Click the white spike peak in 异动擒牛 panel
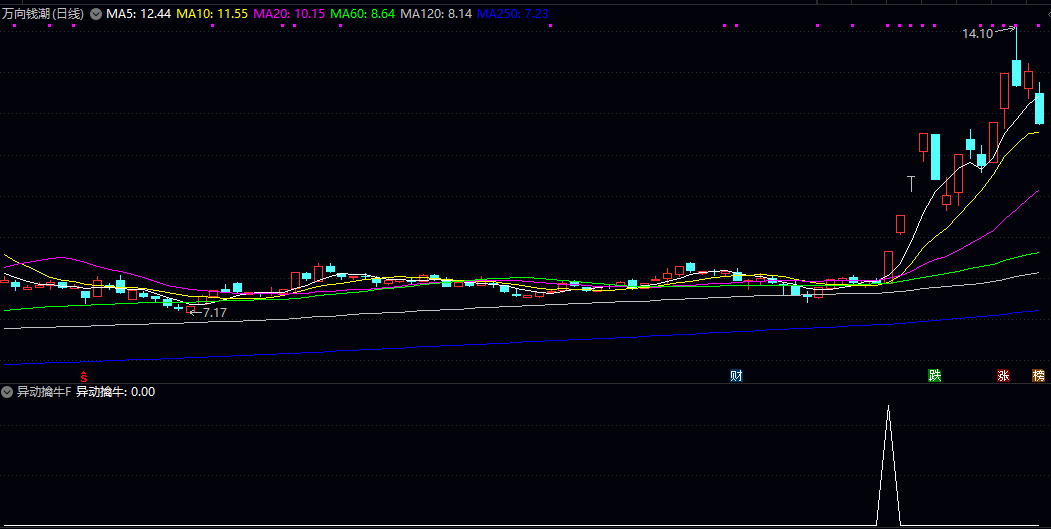1051x529 pixels. coord(889,406)
